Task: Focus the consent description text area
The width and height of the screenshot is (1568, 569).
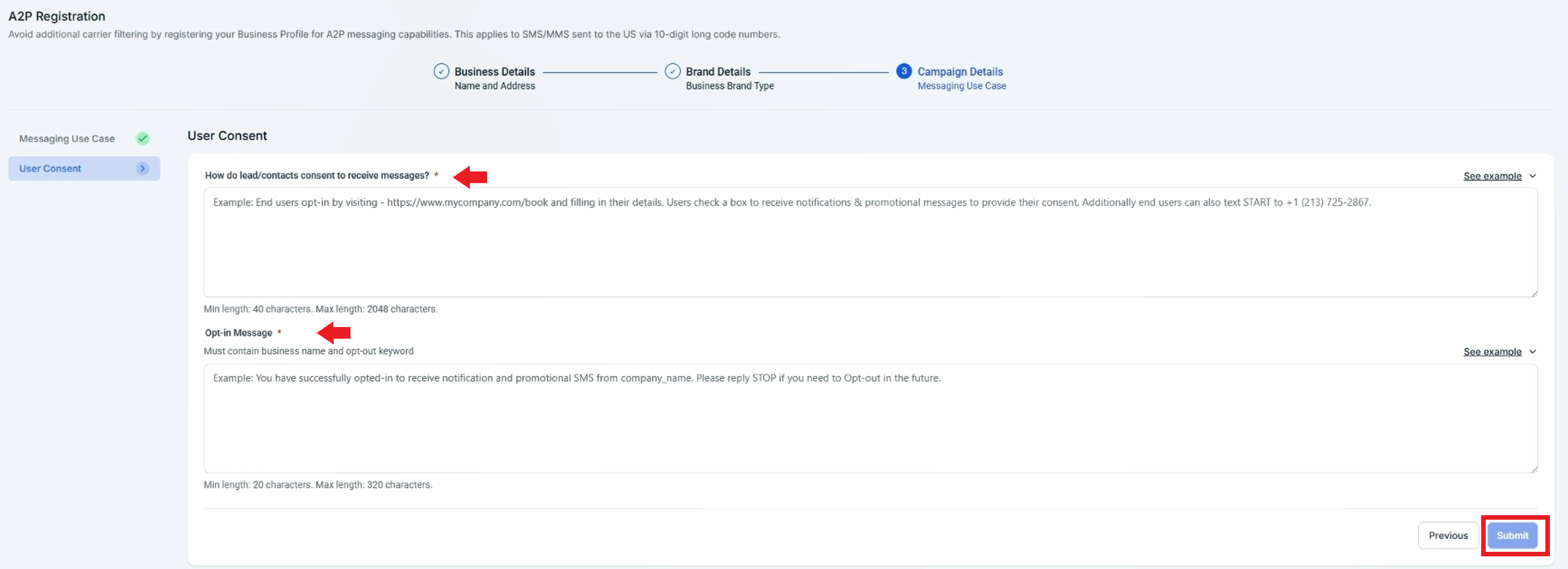Action: [870, 243]
